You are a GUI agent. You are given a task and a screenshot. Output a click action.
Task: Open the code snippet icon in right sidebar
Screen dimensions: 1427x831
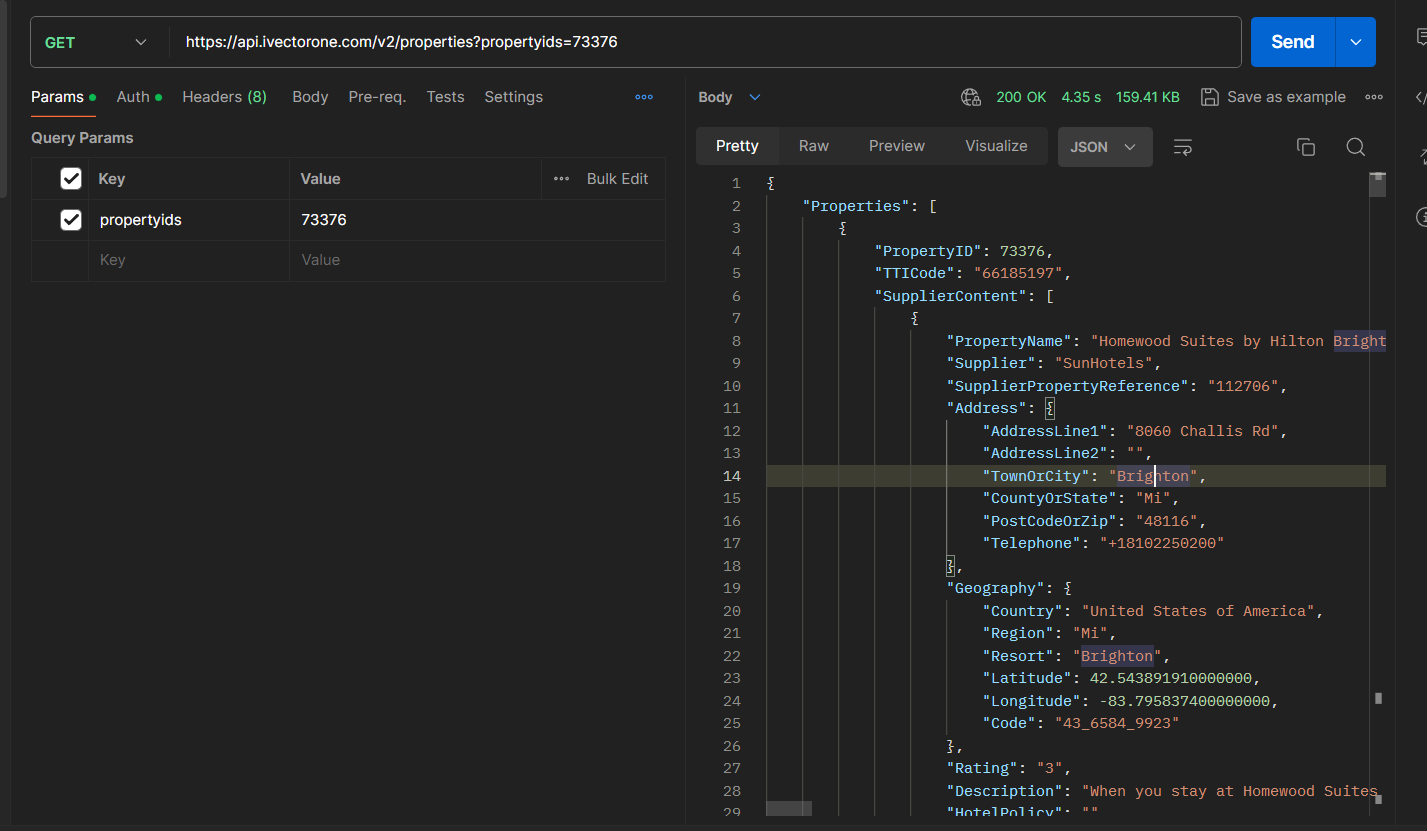tap(1421, 97)
